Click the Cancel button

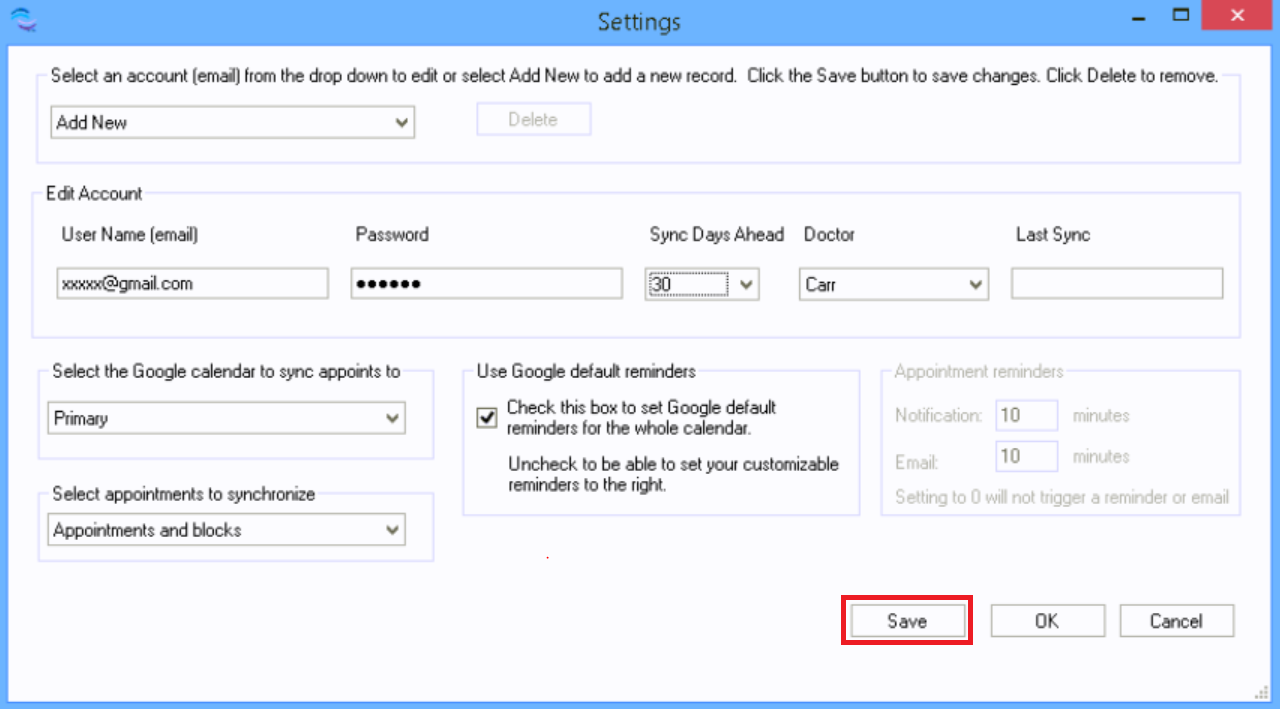(x=1176, y=621)
